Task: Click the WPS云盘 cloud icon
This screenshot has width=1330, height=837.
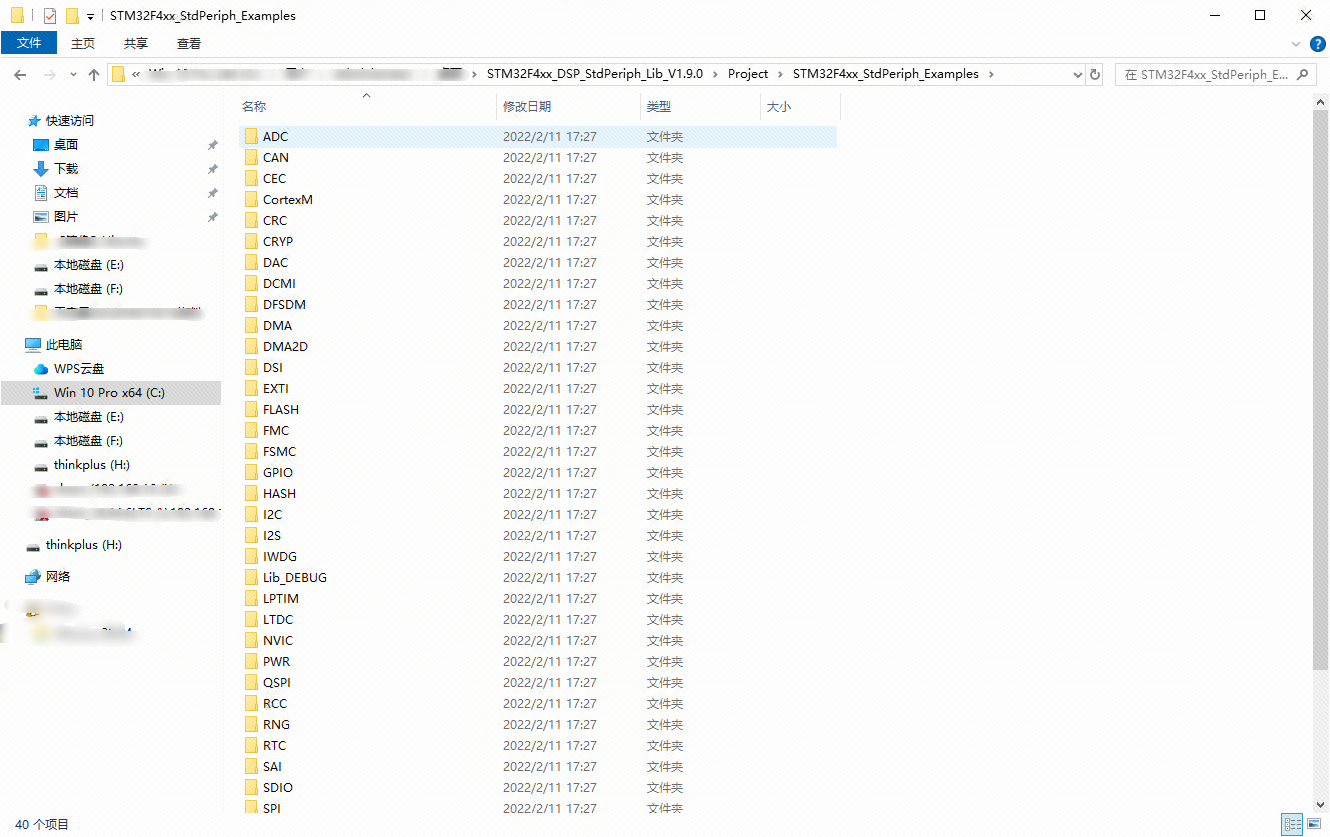Action: coord(41,369)
